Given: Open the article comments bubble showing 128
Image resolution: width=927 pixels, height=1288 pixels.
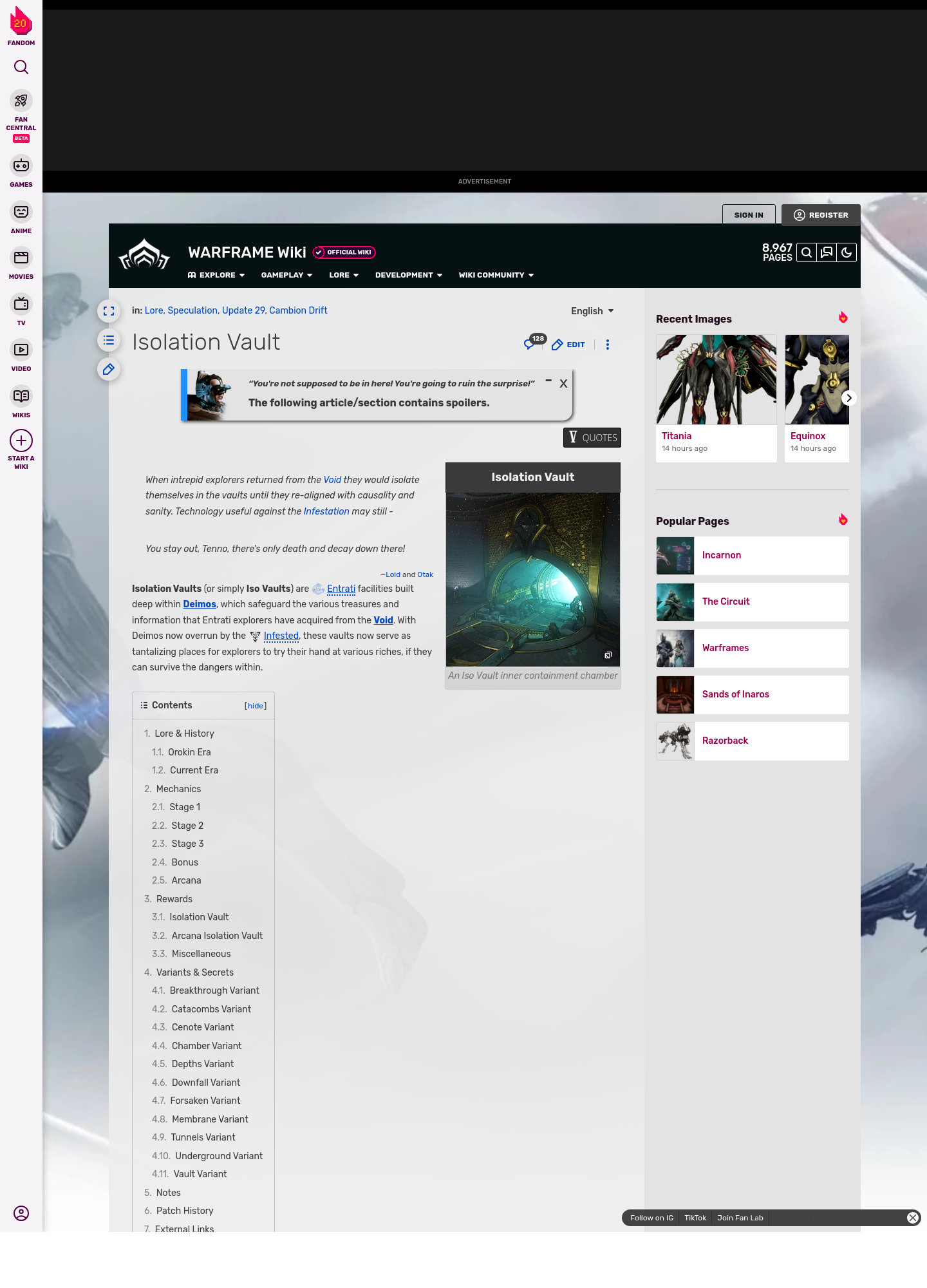Looking at the screenshot, I should [534, 343].
